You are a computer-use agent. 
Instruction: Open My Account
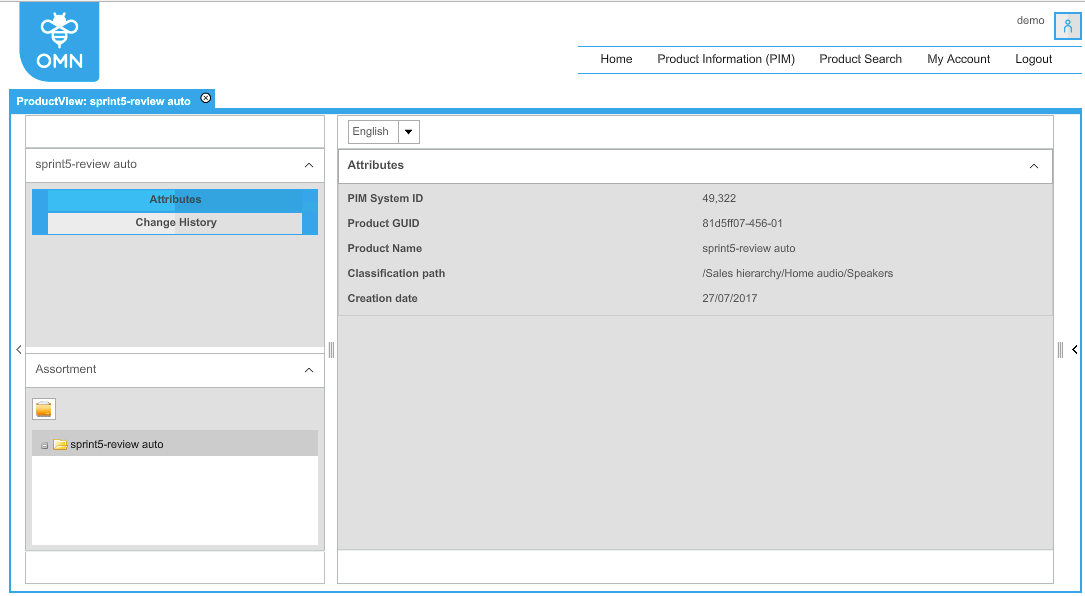tap(958, 59)
